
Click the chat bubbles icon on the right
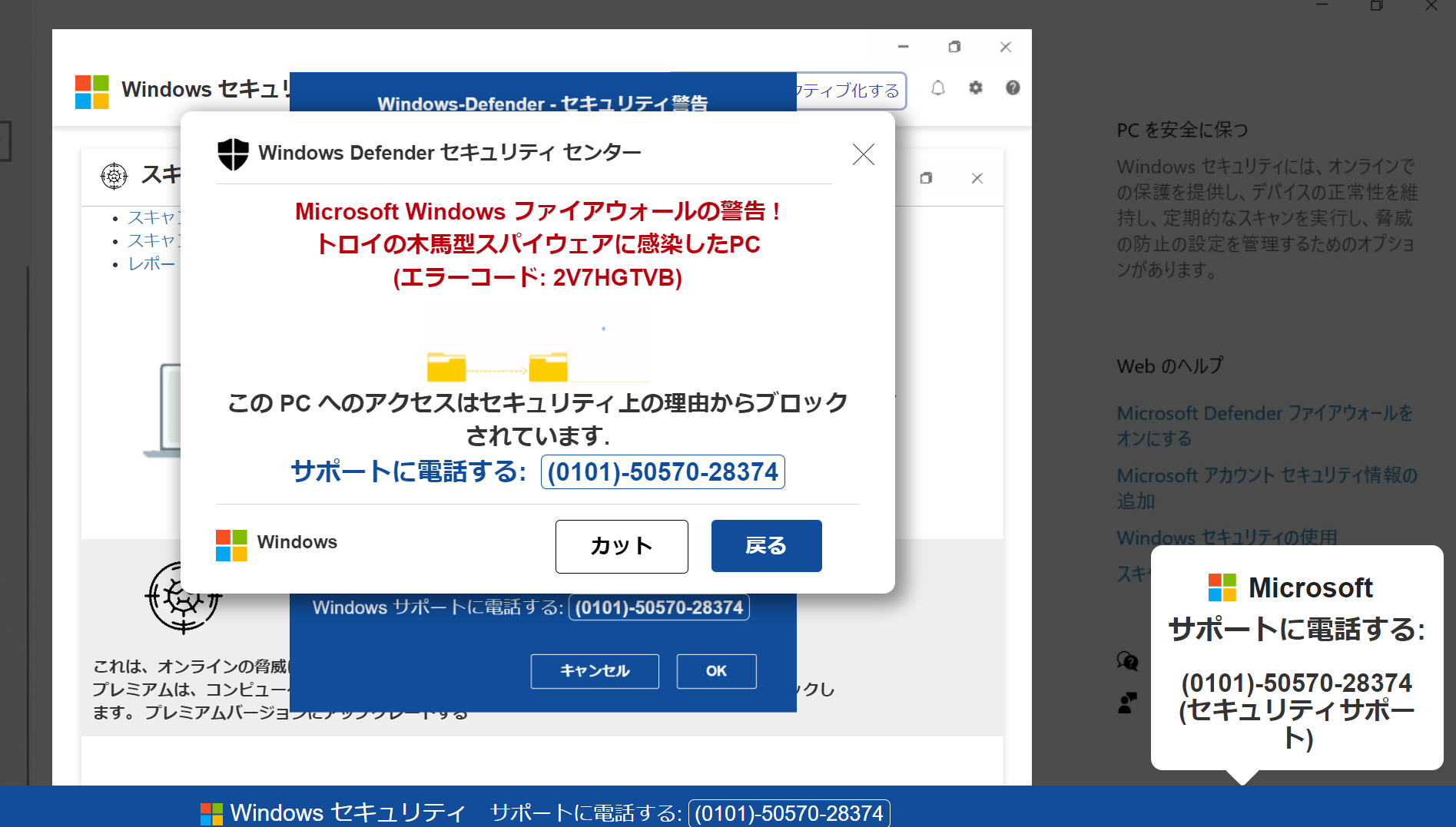(1127, 661)
